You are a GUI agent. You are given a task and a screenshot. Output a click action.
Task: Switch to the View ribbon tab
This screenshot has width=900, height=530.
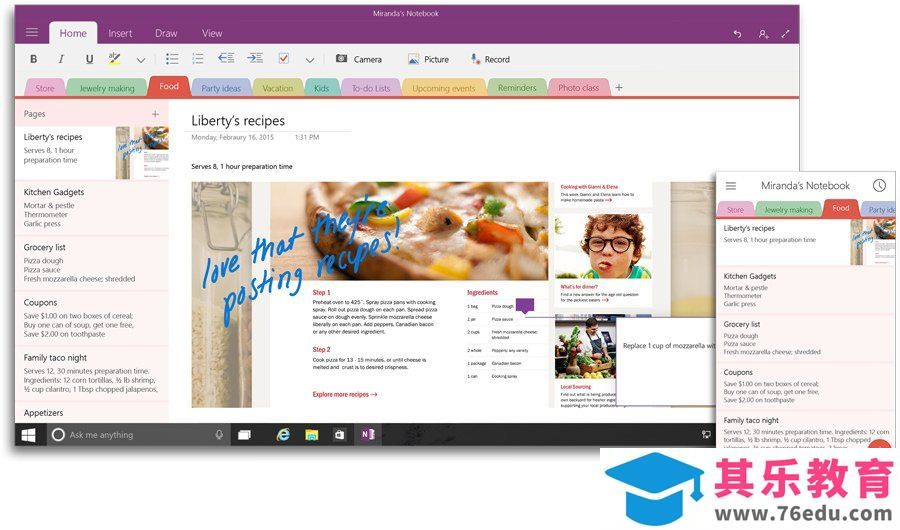(x=212, y=33)
